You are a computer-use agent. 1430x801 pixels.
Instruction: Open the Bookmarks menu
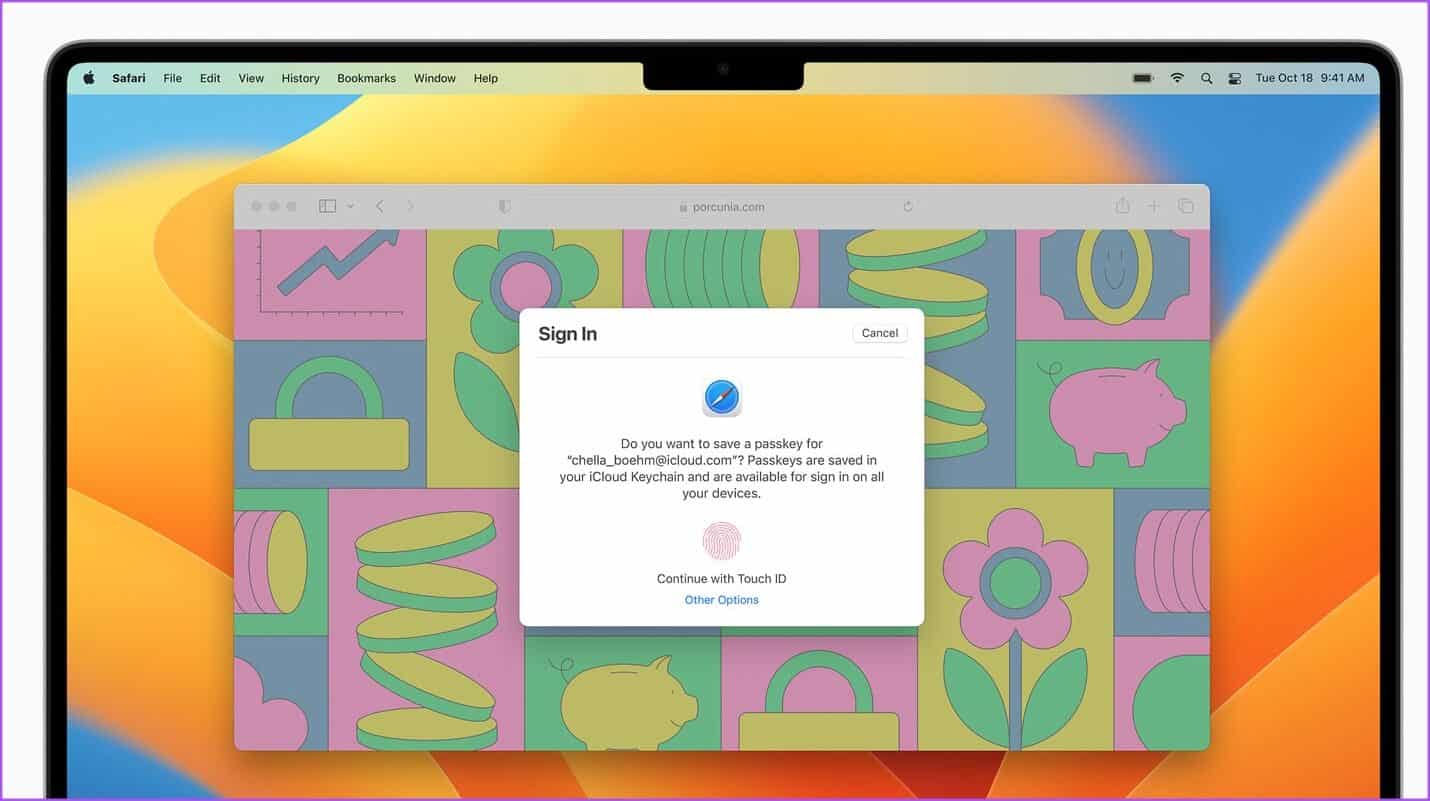[366, 78]
